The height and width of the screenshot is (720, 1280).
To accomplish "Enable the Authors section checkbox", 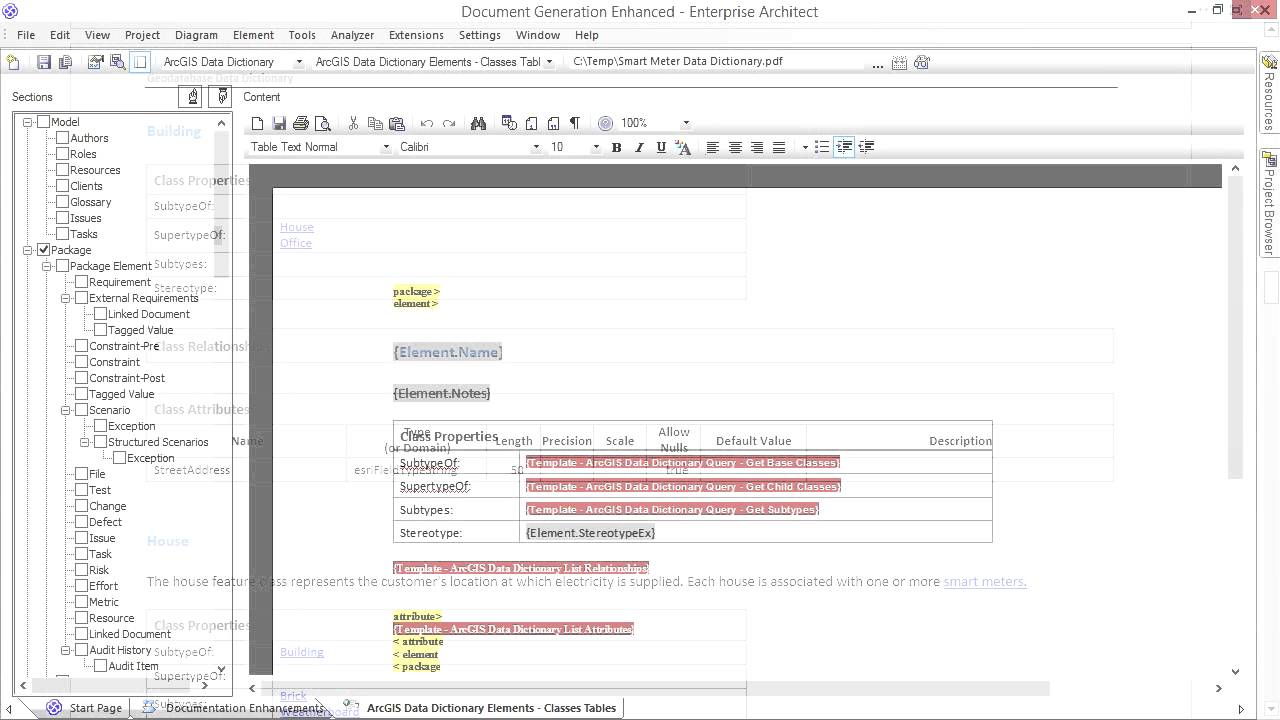I will 62,138.
